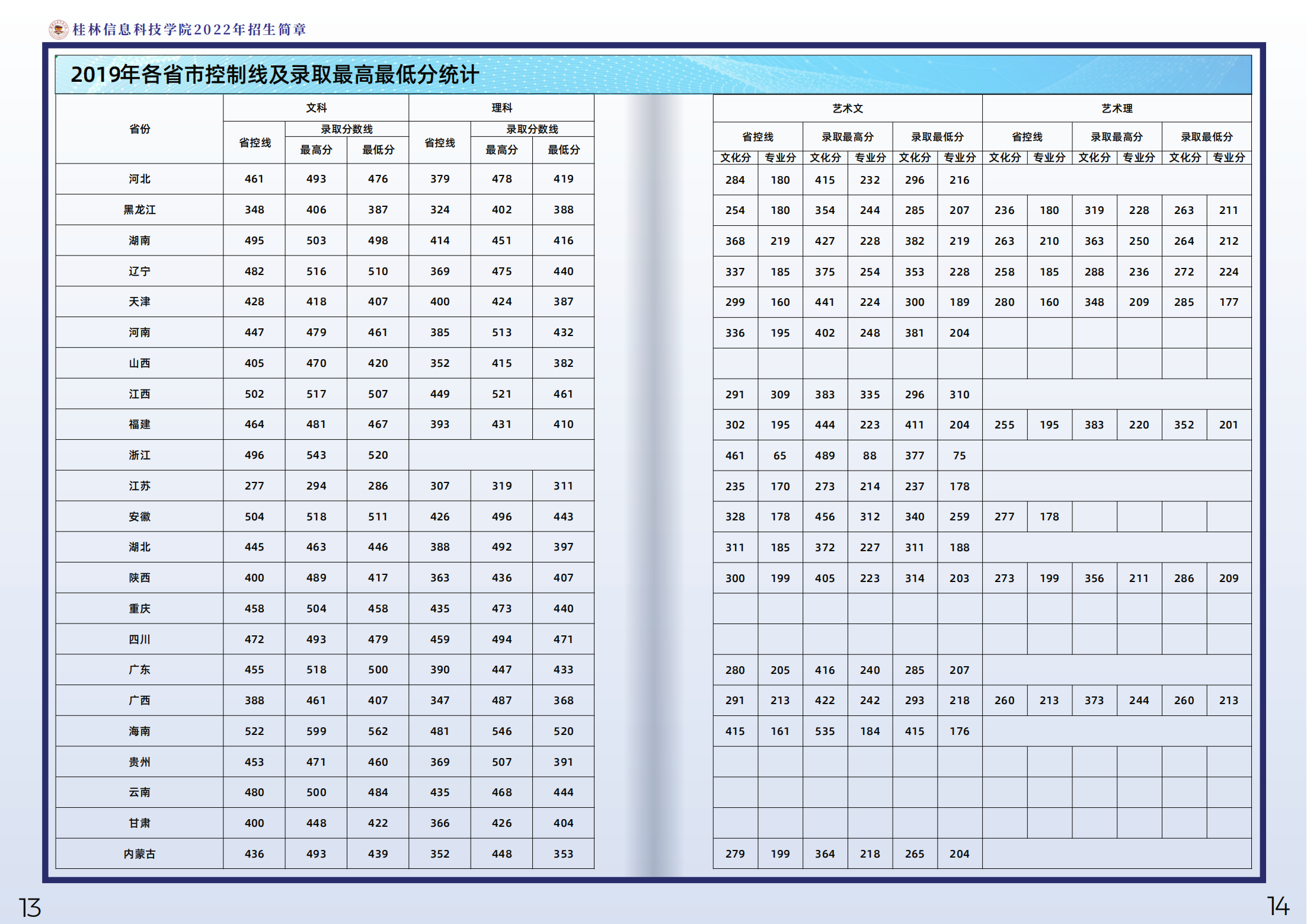Select the 天津 province row label
Image resolution: width=1307 pixels, height=924 pixels.
coord(139,302)
